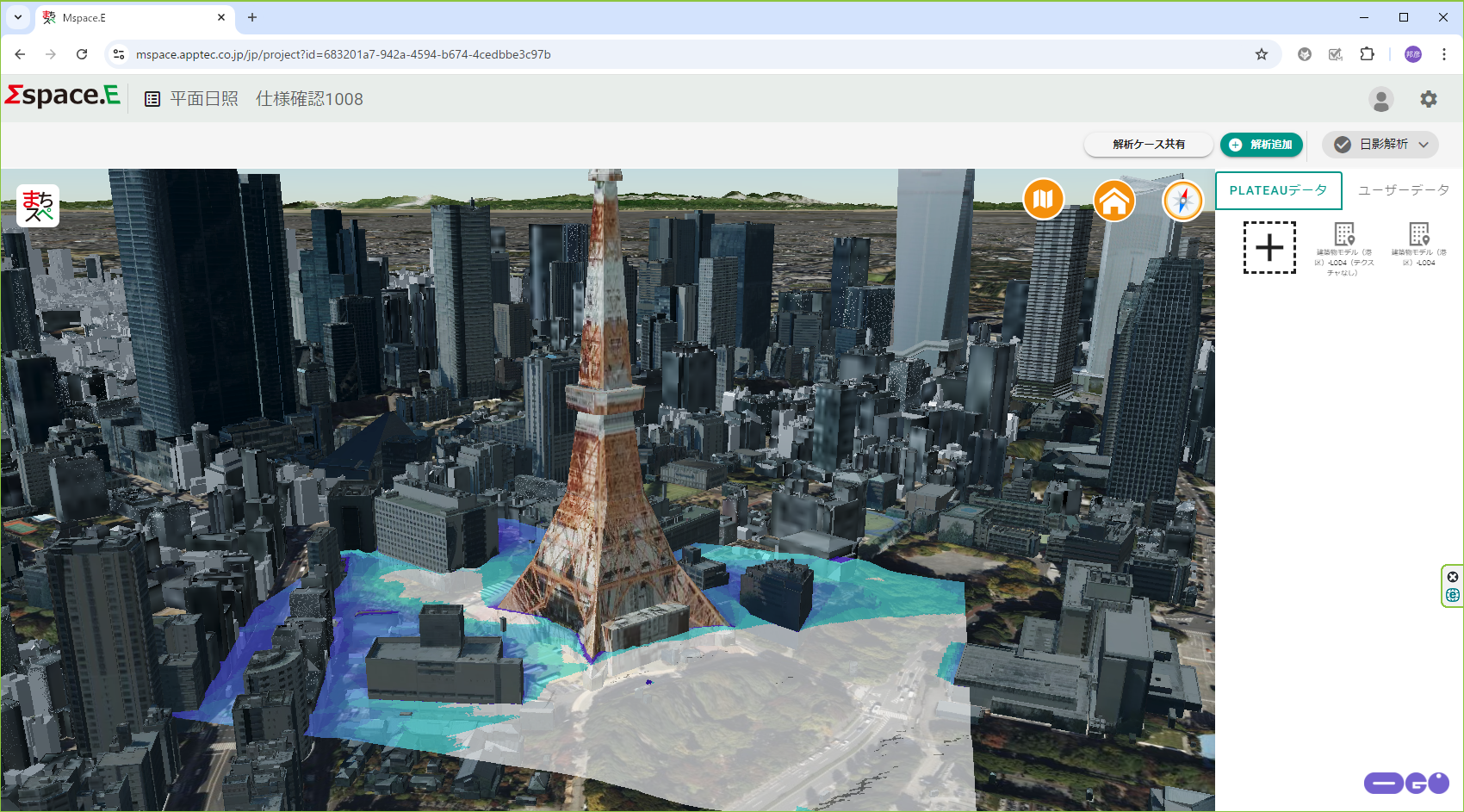Click the browser address bar URL
This screenshot has width=1464, height=812.
point(343,54)
